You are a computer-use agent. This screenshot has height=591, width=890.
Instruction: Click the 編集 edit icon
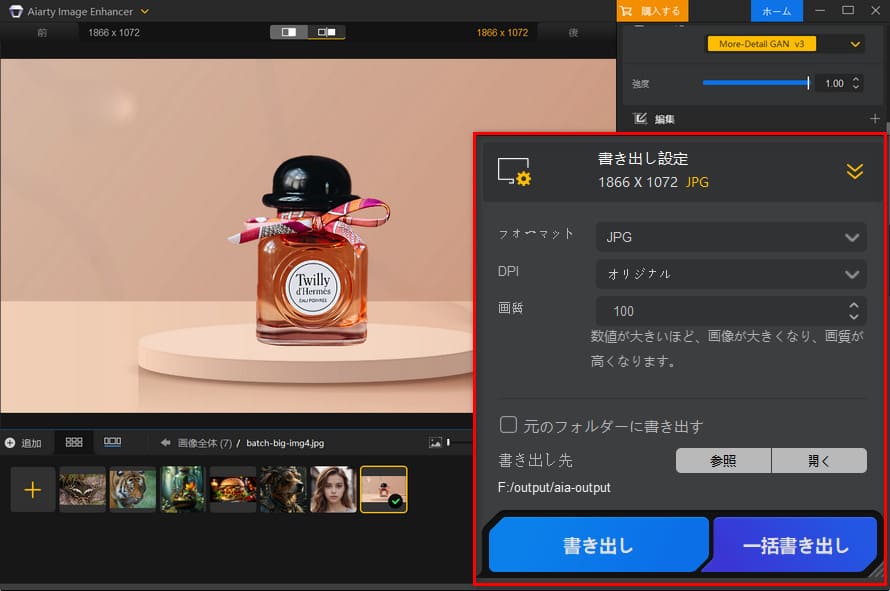click(x=640, y=118)
